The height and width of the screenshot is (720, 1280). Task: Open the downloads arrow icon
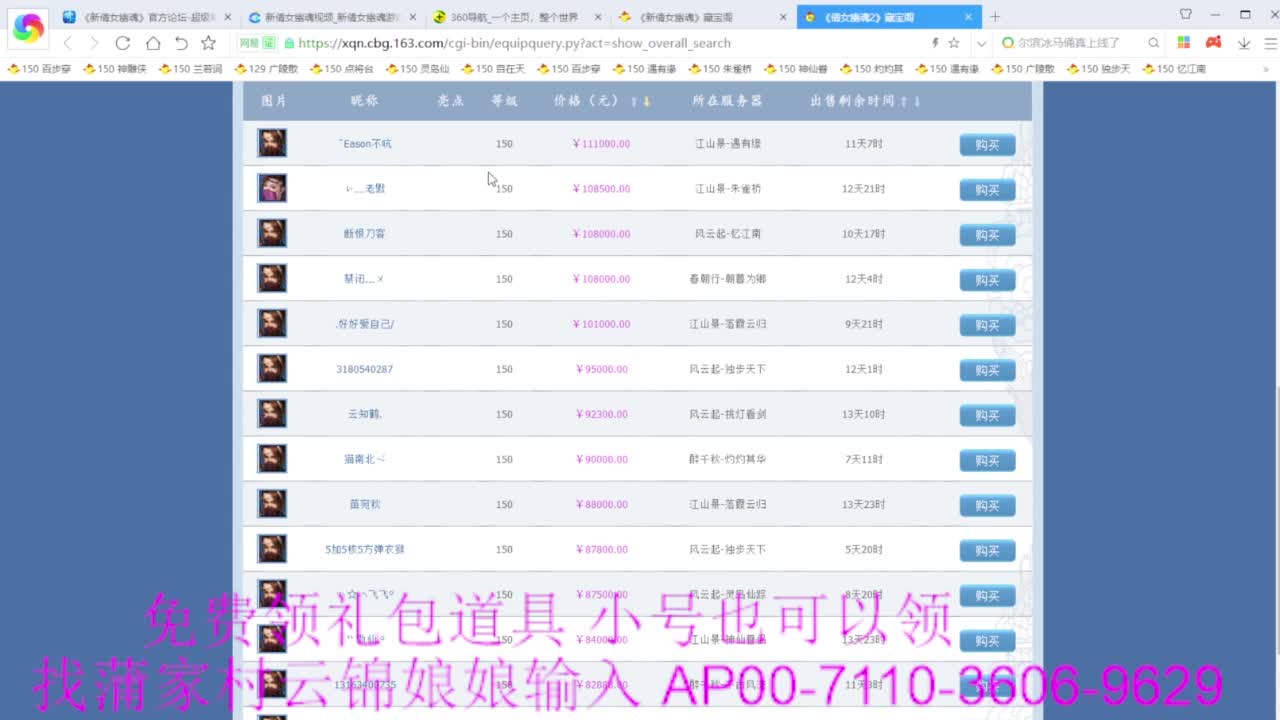pyautogui.click(x=1243, y=43)
